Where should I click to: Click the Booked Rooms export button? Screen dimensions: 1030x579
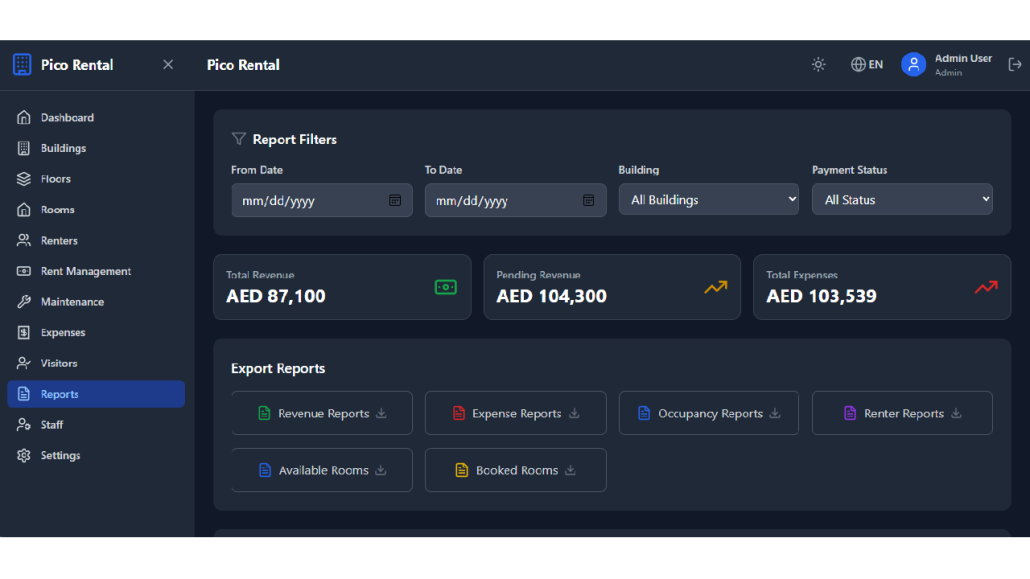[516, 470]
